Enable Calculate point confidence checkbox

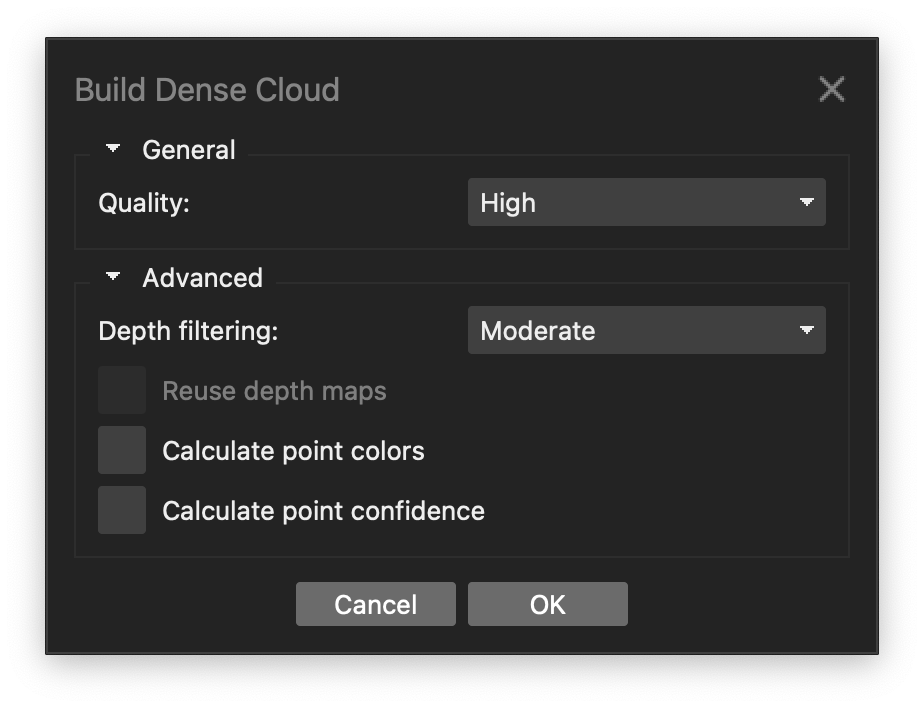click(x=122, y=511)
